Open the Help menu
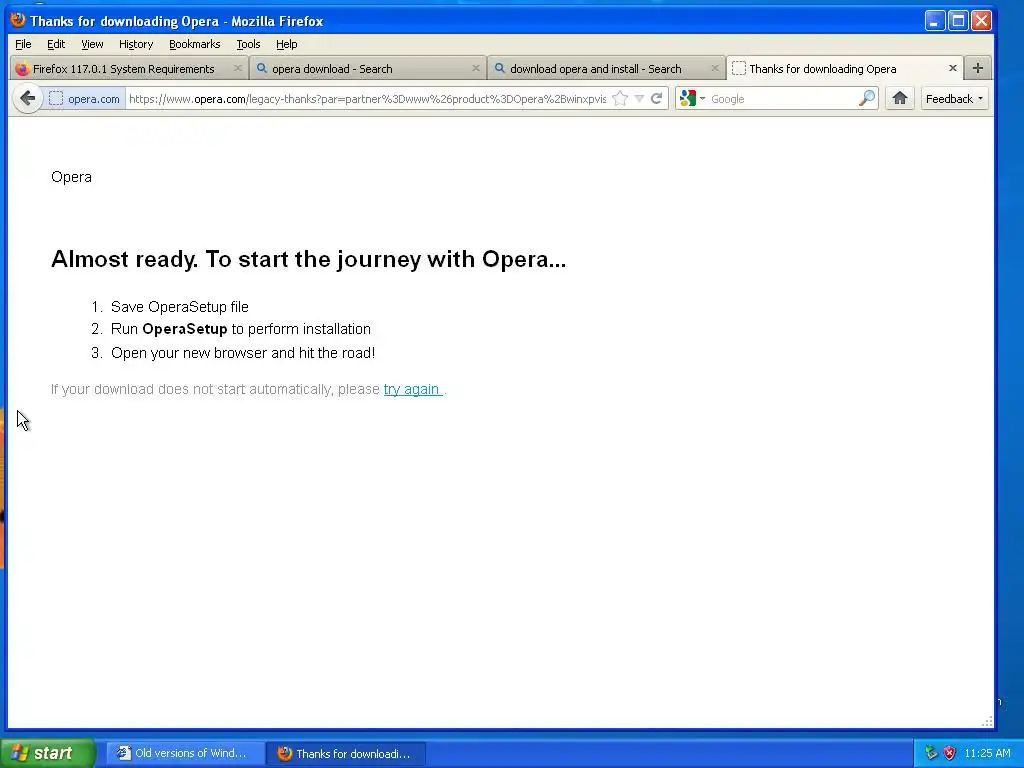This screenshot has height=768, width=1024. (x=287, y=44)
